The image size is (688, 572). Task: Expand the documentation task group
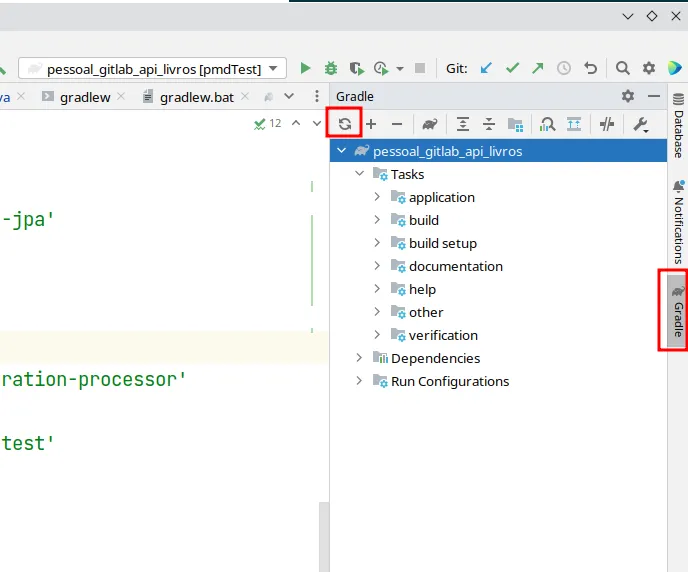coord(377,265)
